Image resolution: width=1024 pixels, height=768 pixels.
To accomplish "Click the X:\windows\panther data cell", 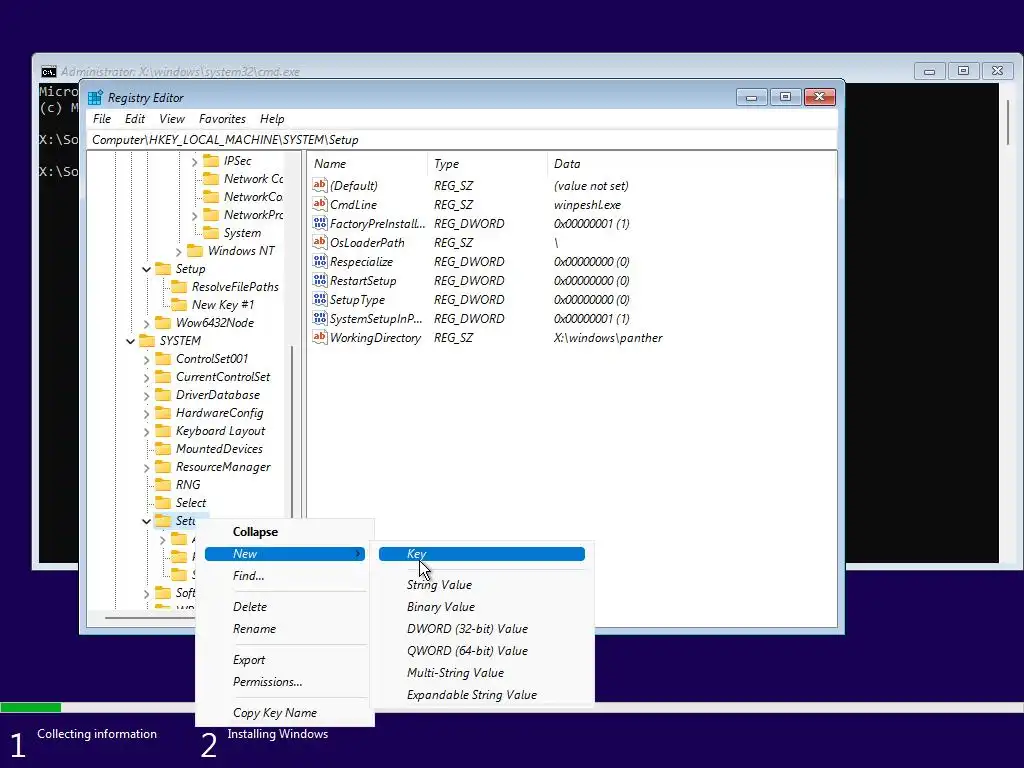I will tap(608, 338).
